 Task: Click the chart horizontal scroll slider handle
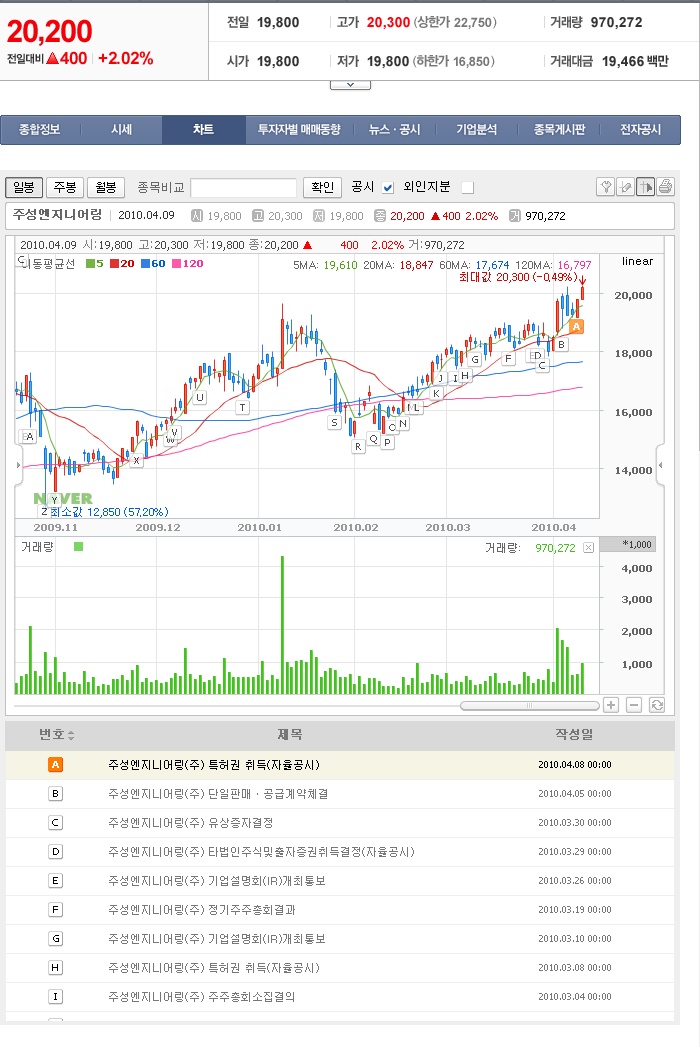pos(530,705)
